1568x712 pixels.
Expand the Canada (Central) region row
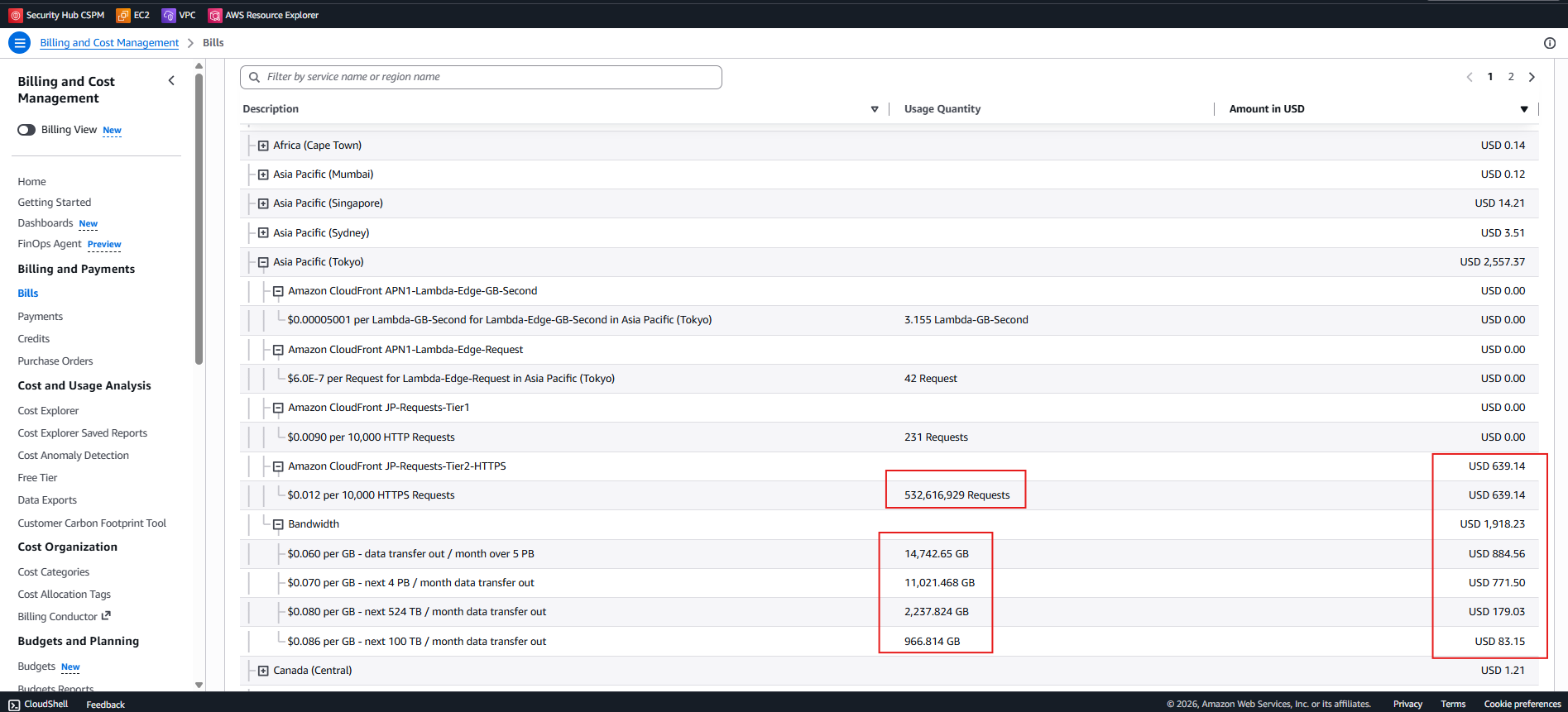263,671
